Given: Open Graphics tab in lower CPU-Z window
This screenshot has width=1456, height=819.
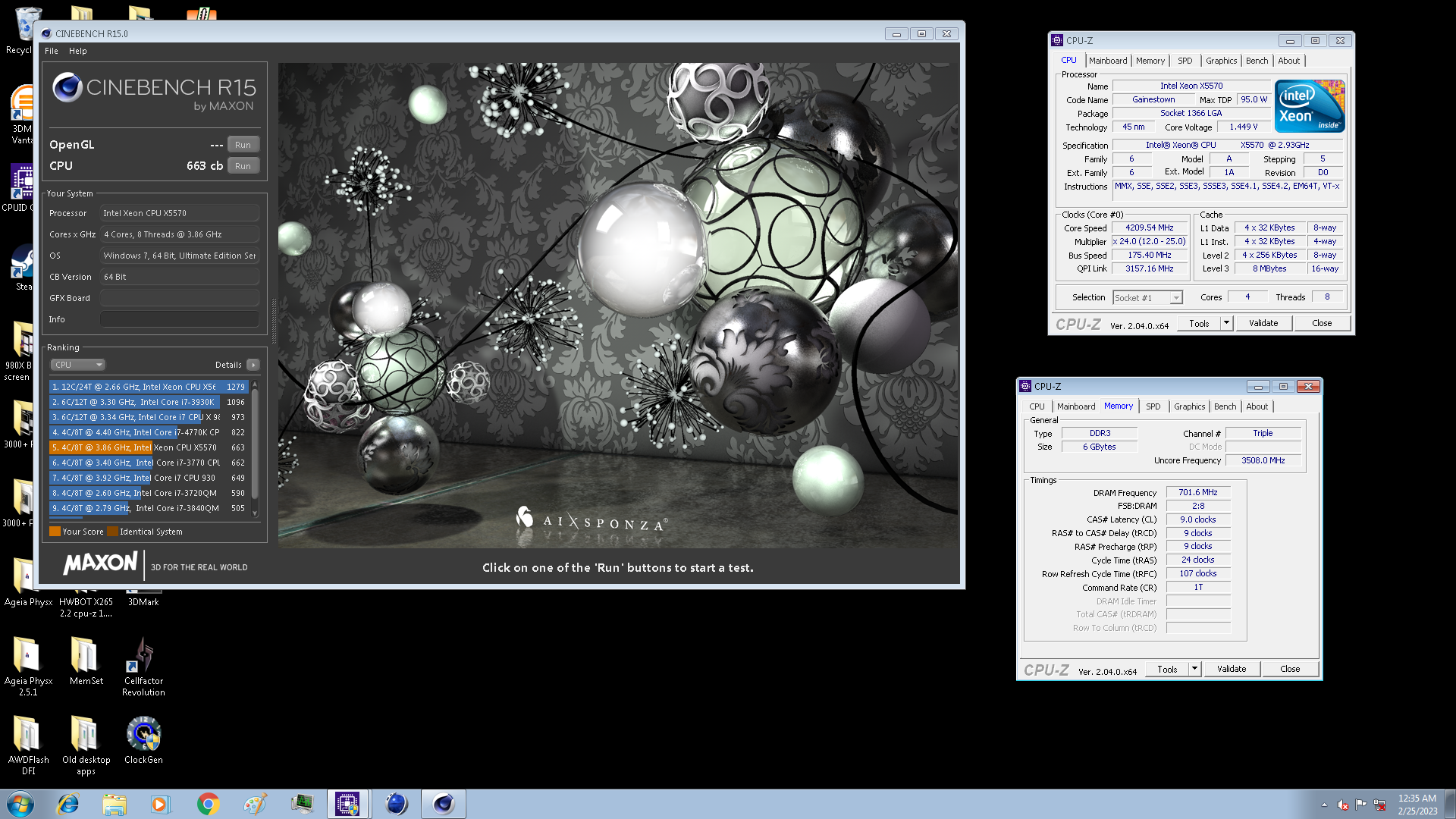Looking at the screenshot, I should pyautogui.click(x=1189, y=406).
